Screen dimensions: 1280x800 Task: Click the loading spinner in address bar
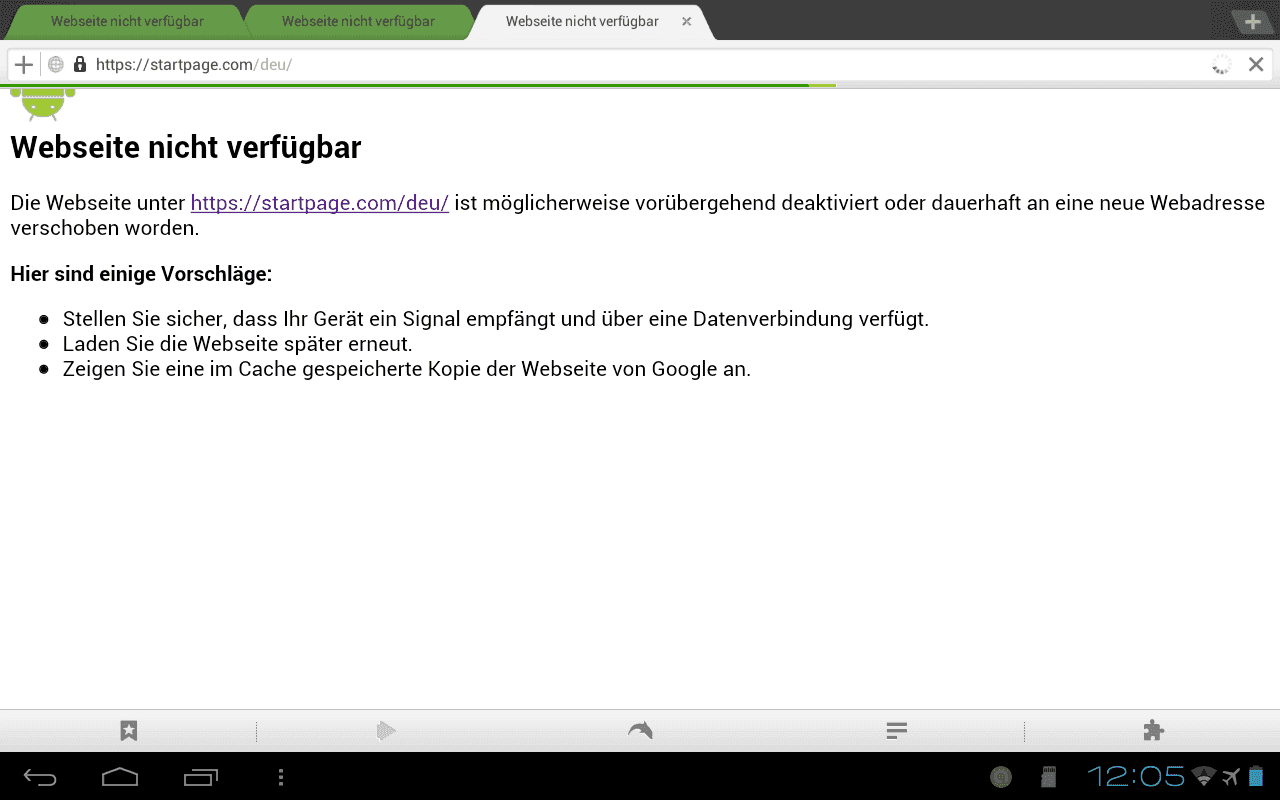coord(1222,65)
